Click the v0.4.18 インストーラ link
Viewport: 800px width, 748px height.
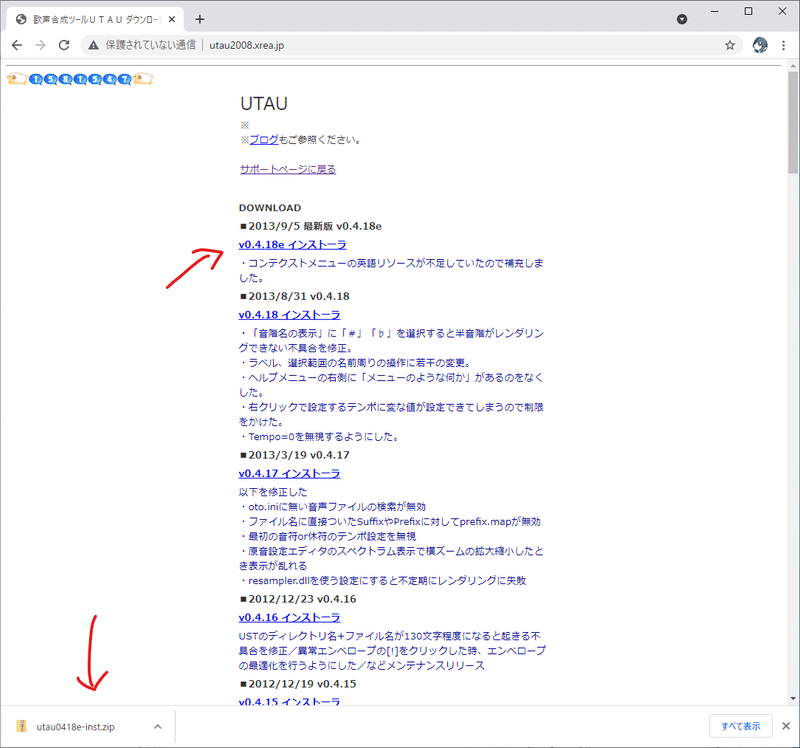[x=289, y=315]
